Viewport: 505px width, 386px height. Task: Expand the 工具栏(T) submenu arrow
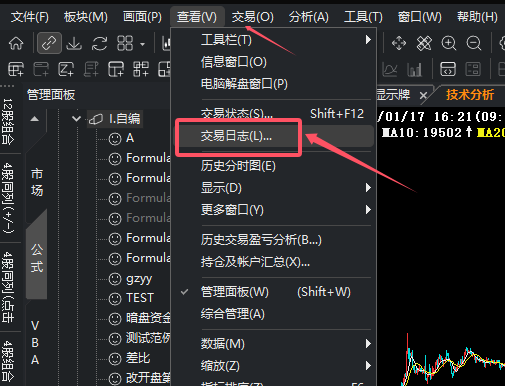(368, 40)
